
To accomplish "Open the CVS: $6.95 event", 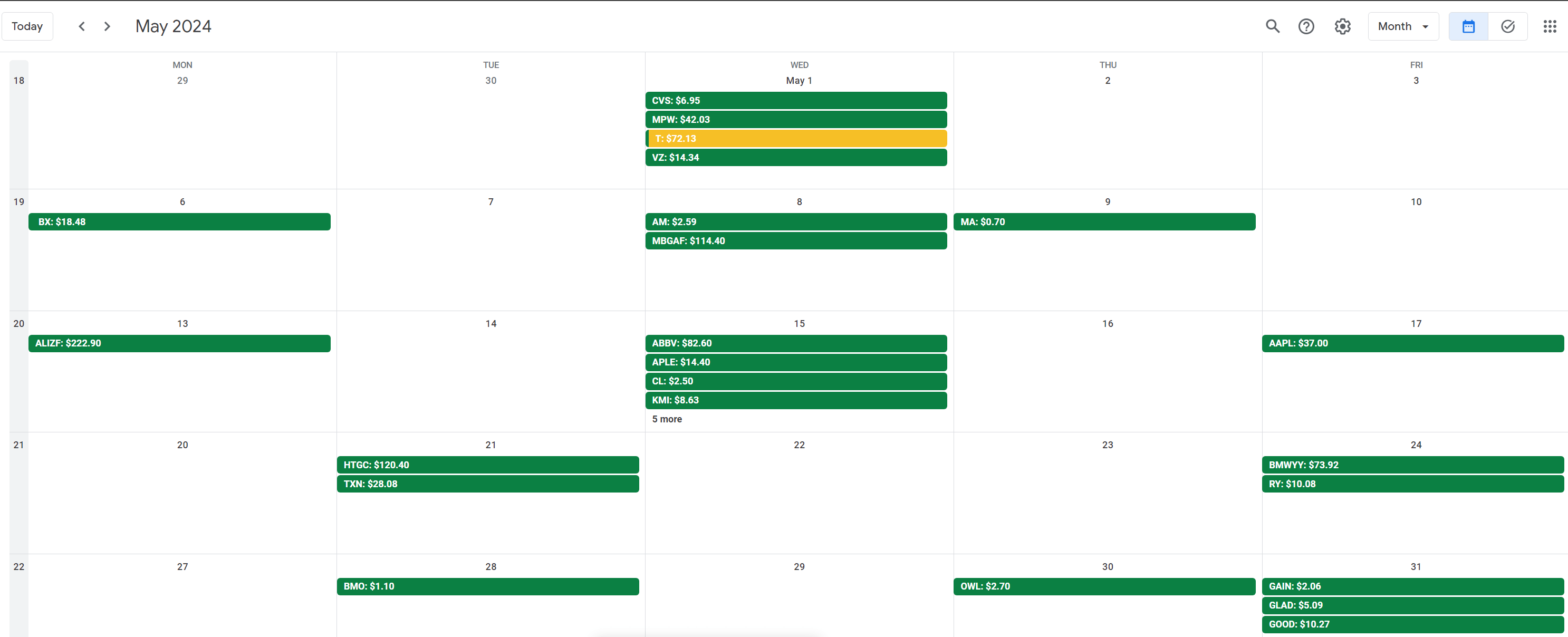I will coord(795,100).
